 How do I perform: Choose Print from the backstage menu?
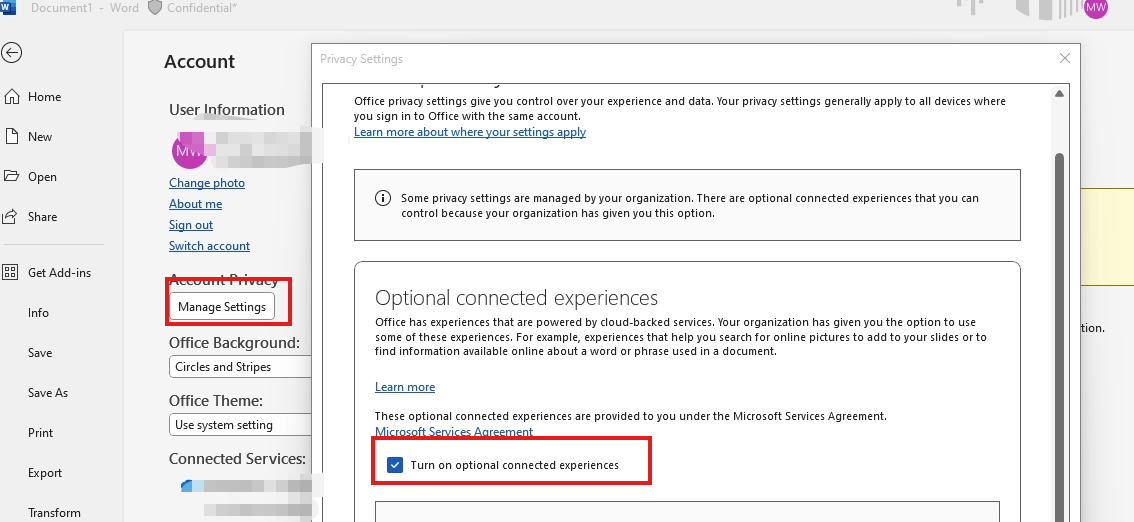[40, 433]
